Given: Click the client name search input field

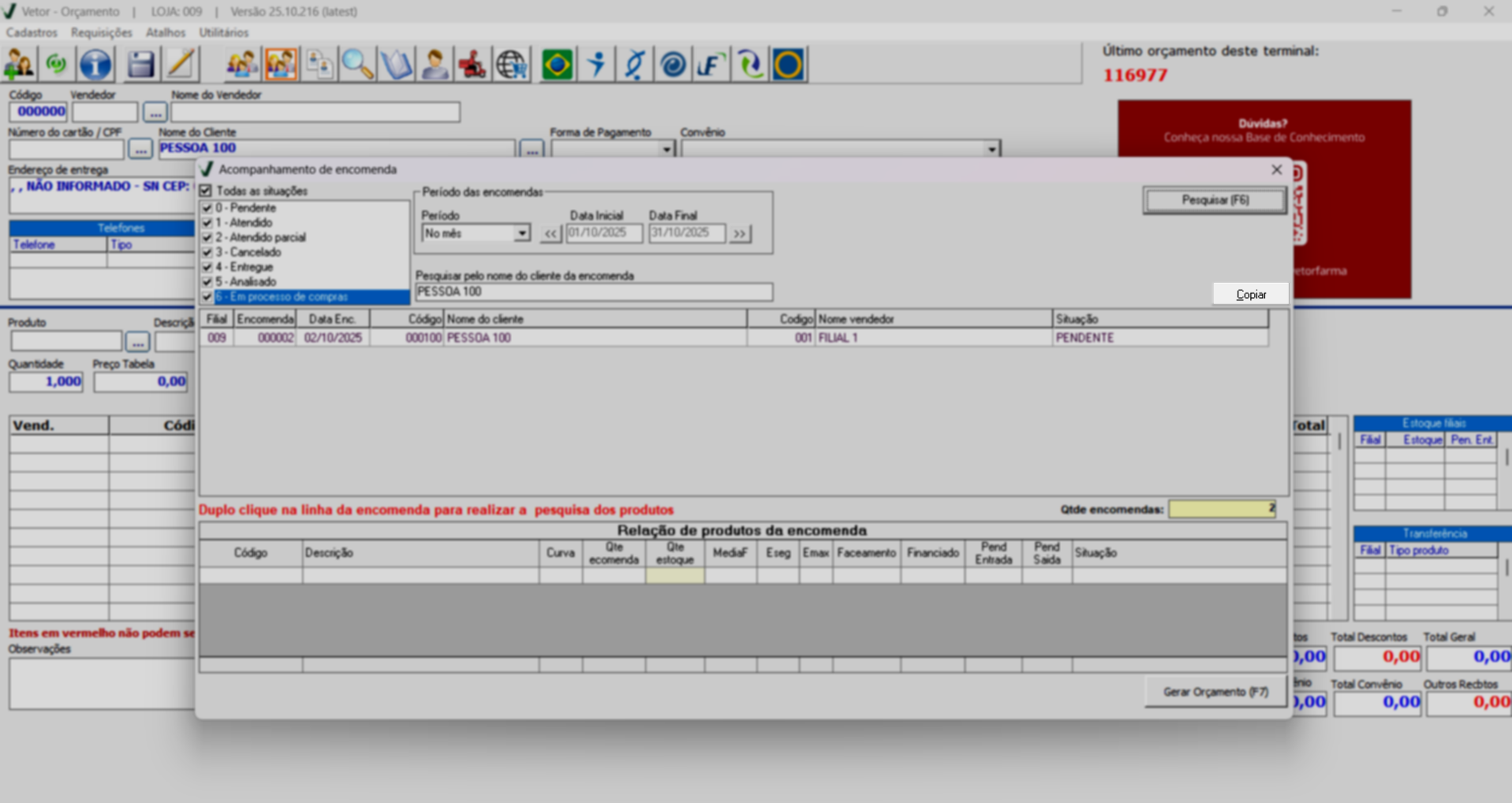Looking at the screenshot, I should (x=593, y=292).
